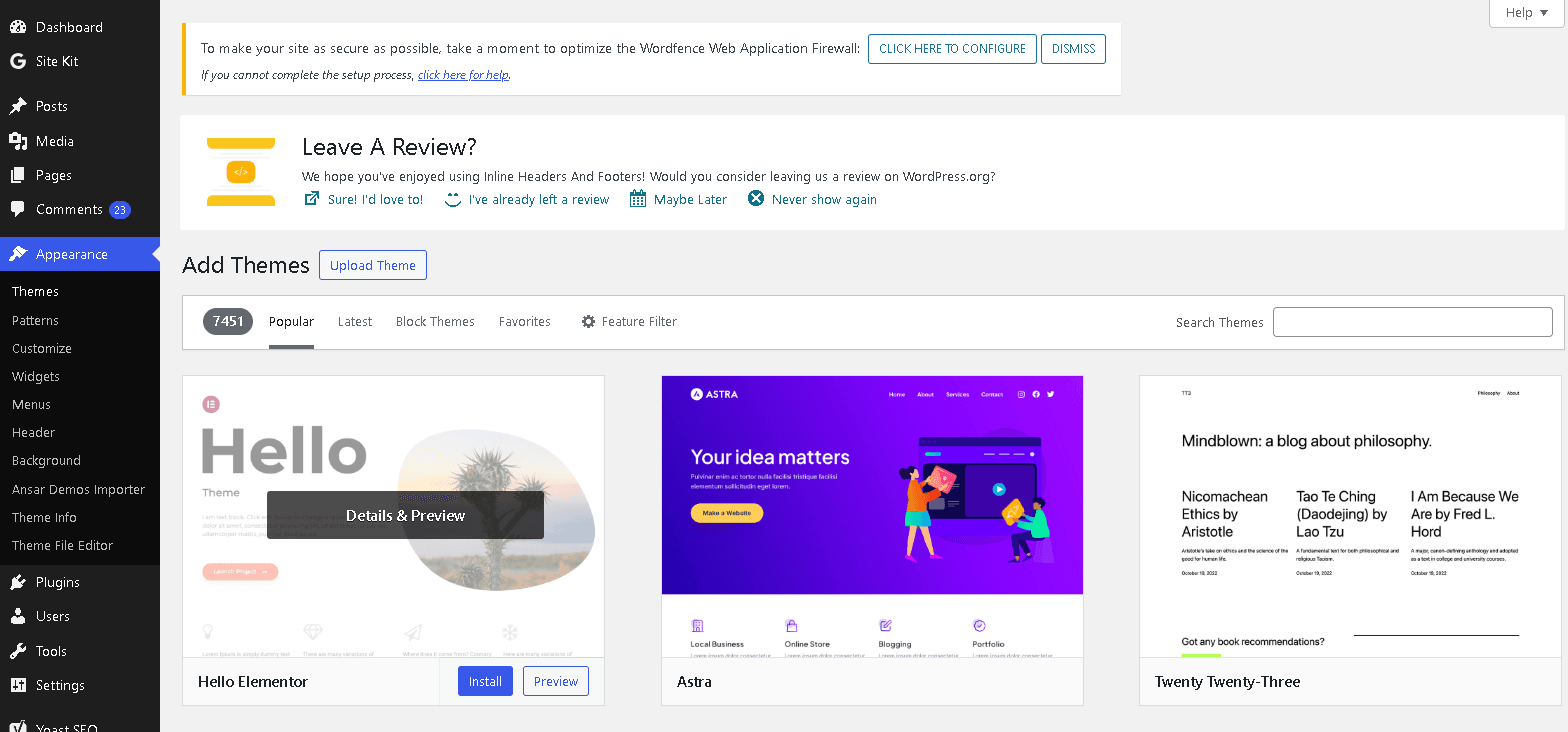Expand the Help dropdown tab
The height and width of the screenshot is (732, 1568).
click(1526, 13)
